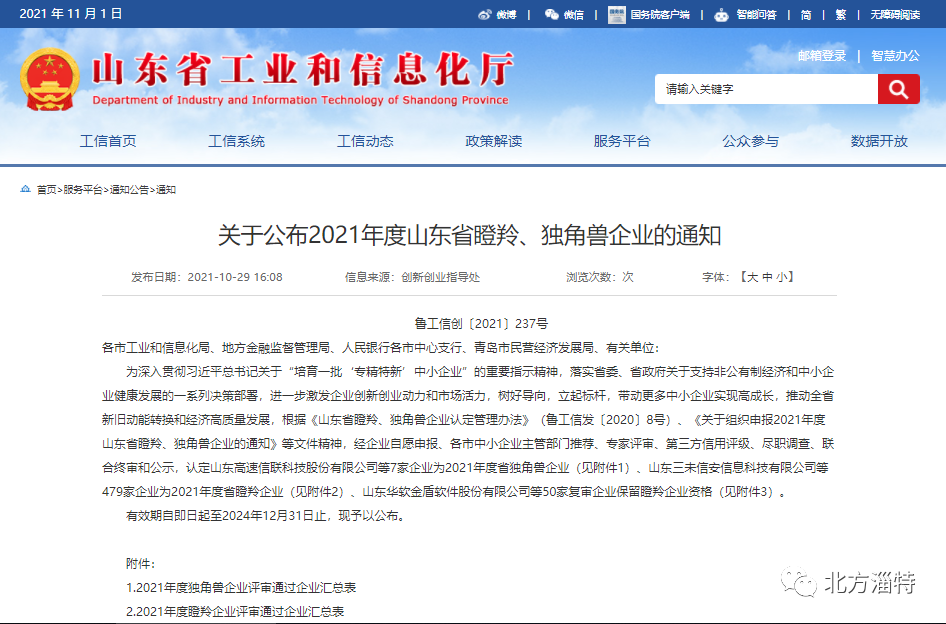Click the national emblem logo
This screenshot has height=624, width=946.
tap(49, 79)
